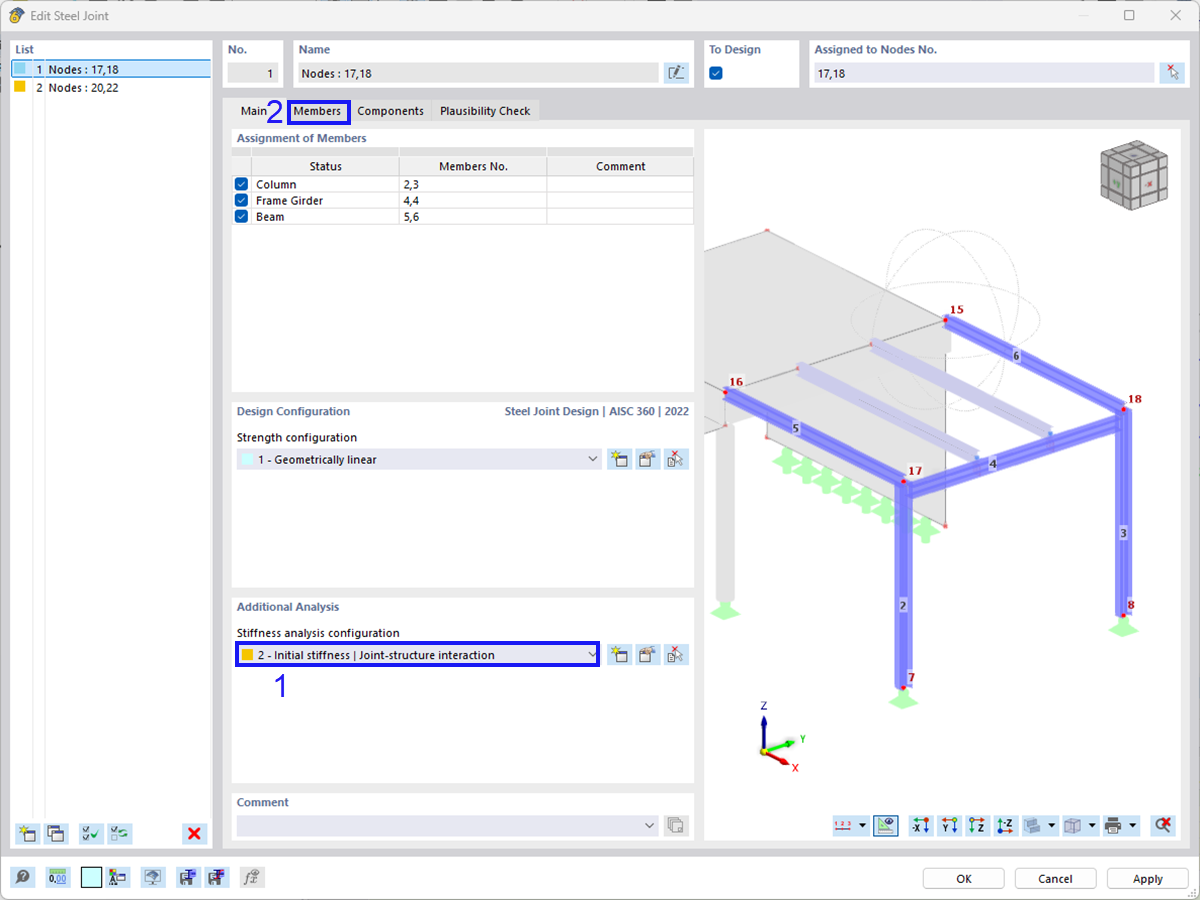The image size is (1200, 900).
Task: Create a new steel joint in list
Action: click(x=28, y=833)
